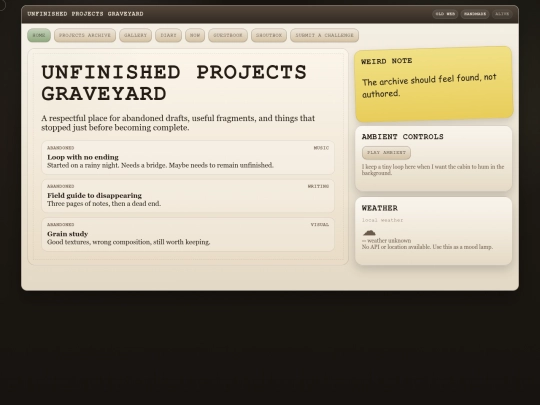Click the large Unfinished Projects Graveyard heading

[x=174, y=83]
